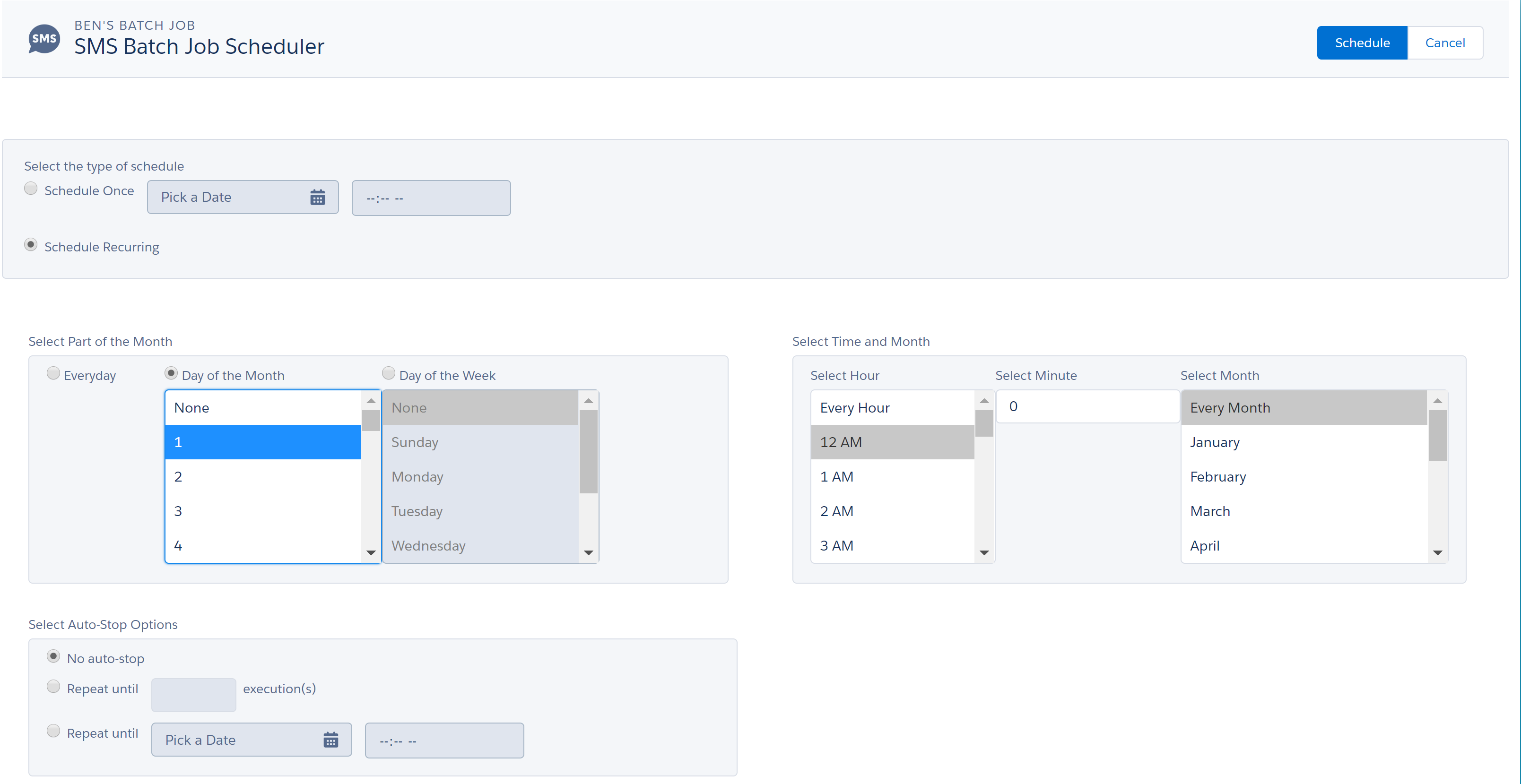Choose the Everyday radio option
This screenshot has height=784, width=1521.
[53, 373]
